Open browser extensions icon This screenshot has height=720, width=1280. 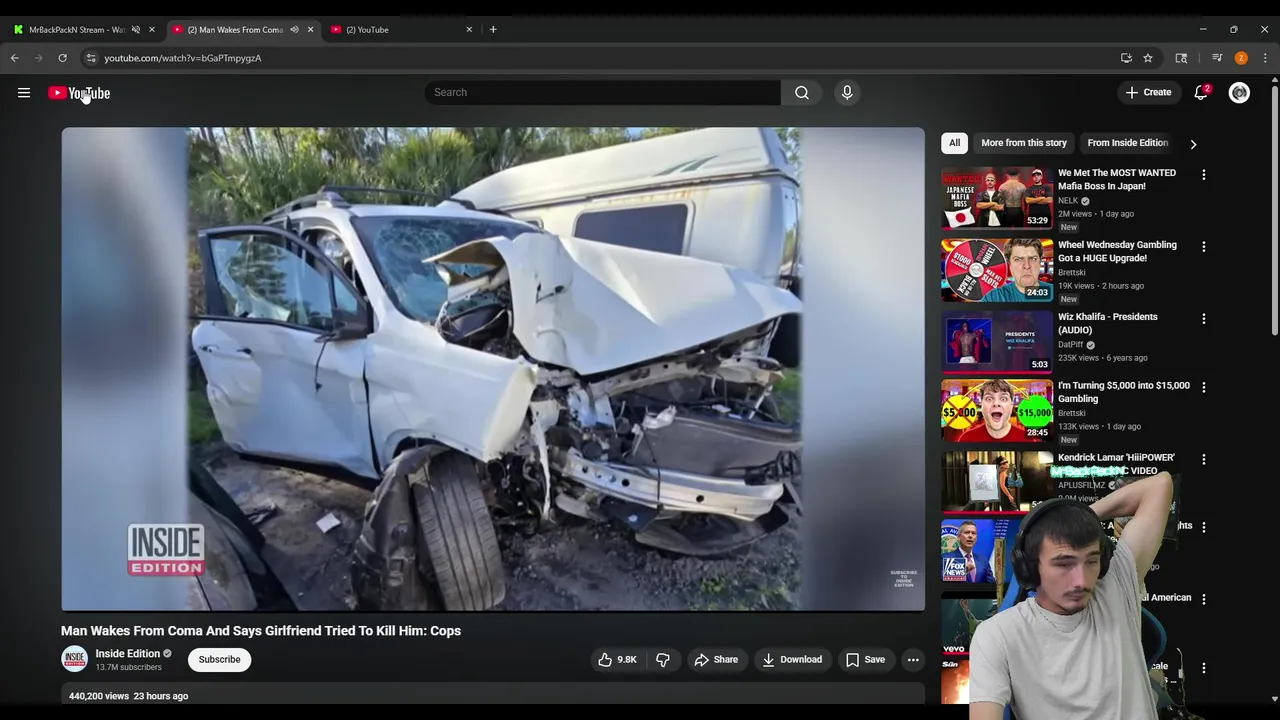(1181, 58)
